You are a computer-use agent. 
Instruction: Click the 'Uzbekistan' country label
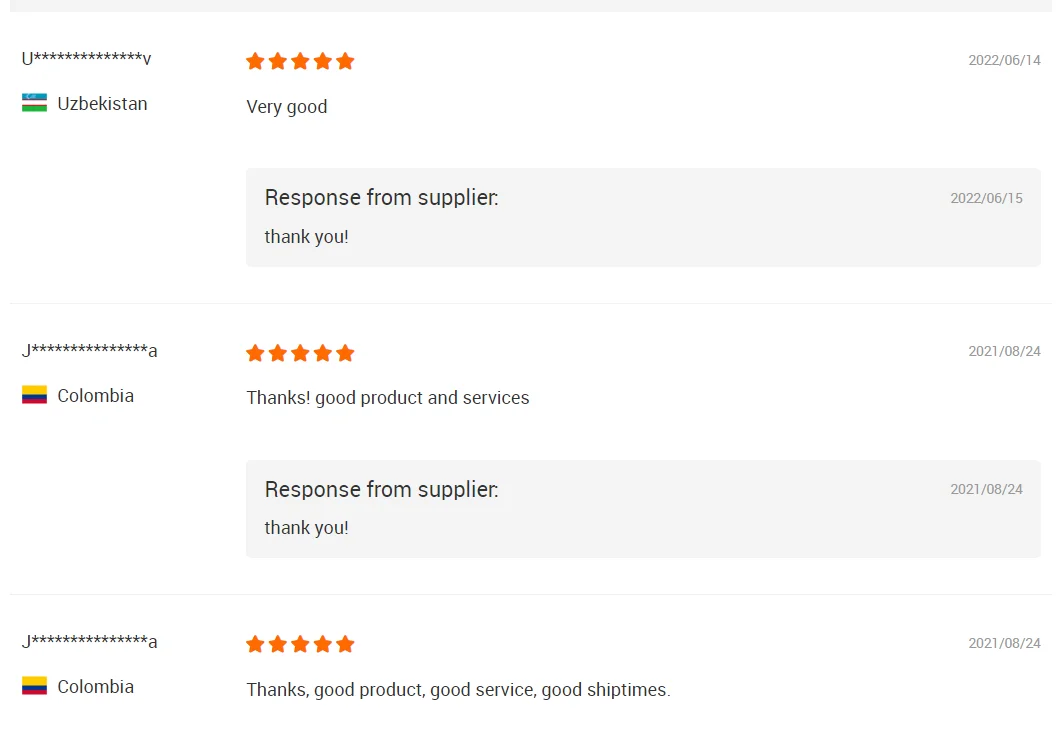(x=102, y=104)
